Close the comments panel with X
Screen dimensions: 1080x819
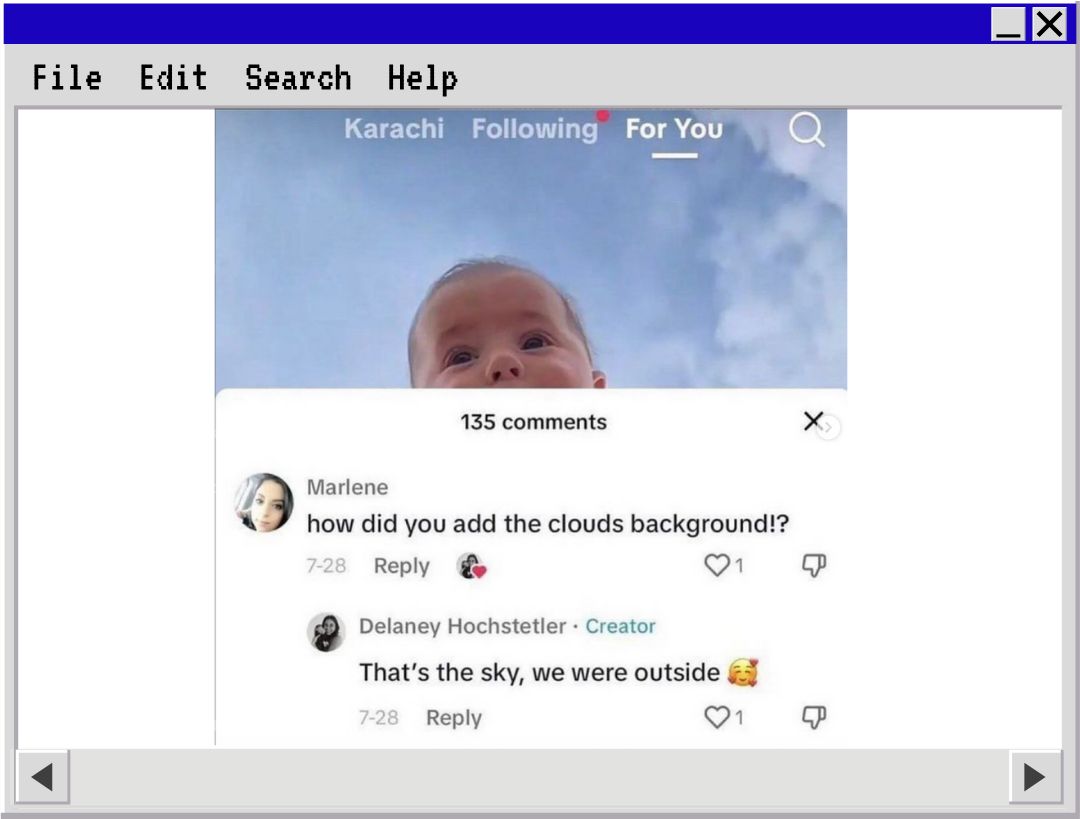point(813,420)
